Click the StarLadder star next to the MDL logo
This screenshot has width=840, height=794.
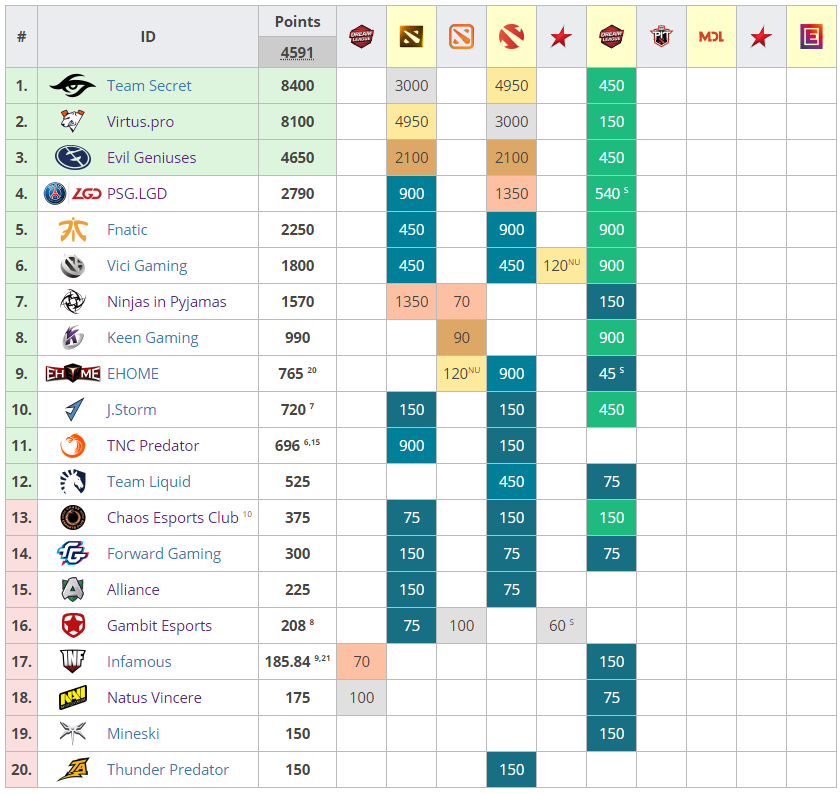tap(761, 37)
